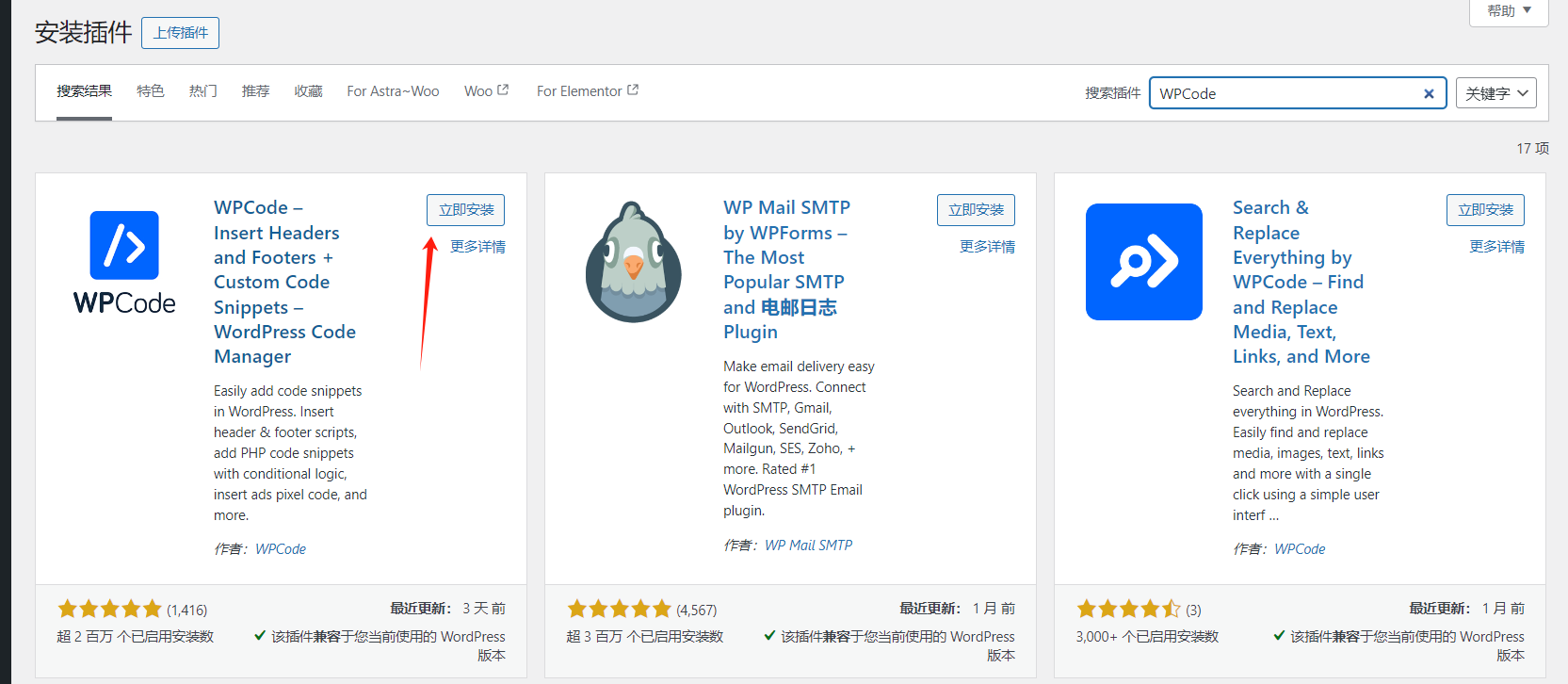Screen dimensions: 1568x684
Task: Switch to the 搜索结果 tab
Action: [84, 91]
